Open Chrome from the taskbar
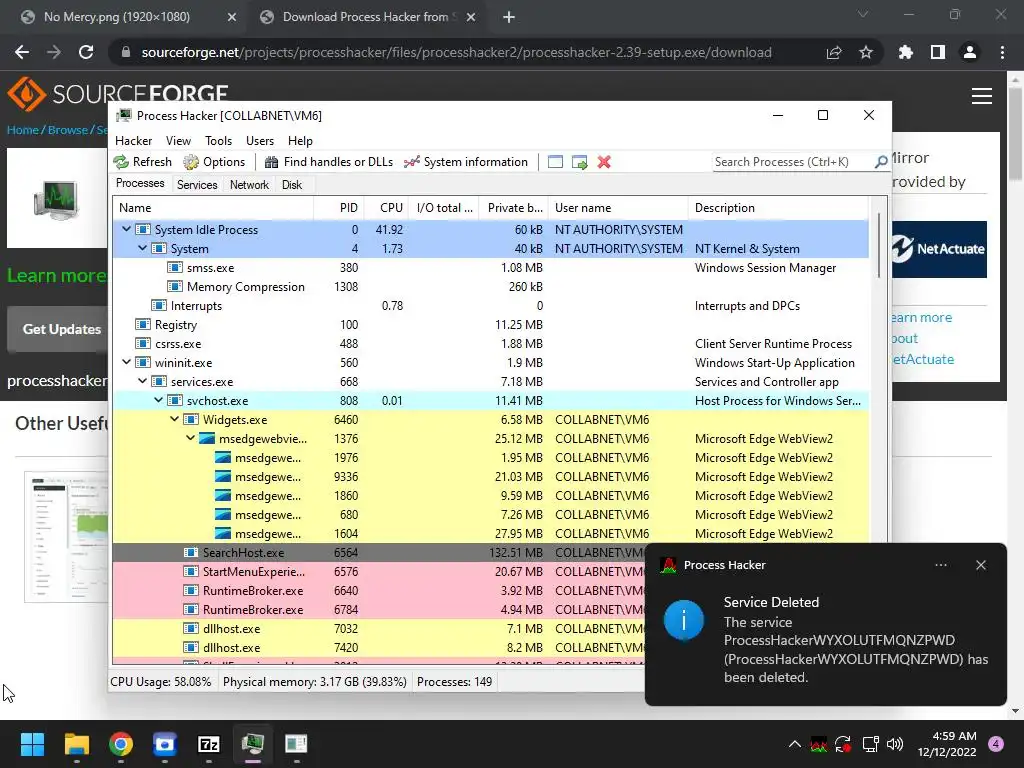The width and height of the screenshot is (1024, 768). point(121,744)
